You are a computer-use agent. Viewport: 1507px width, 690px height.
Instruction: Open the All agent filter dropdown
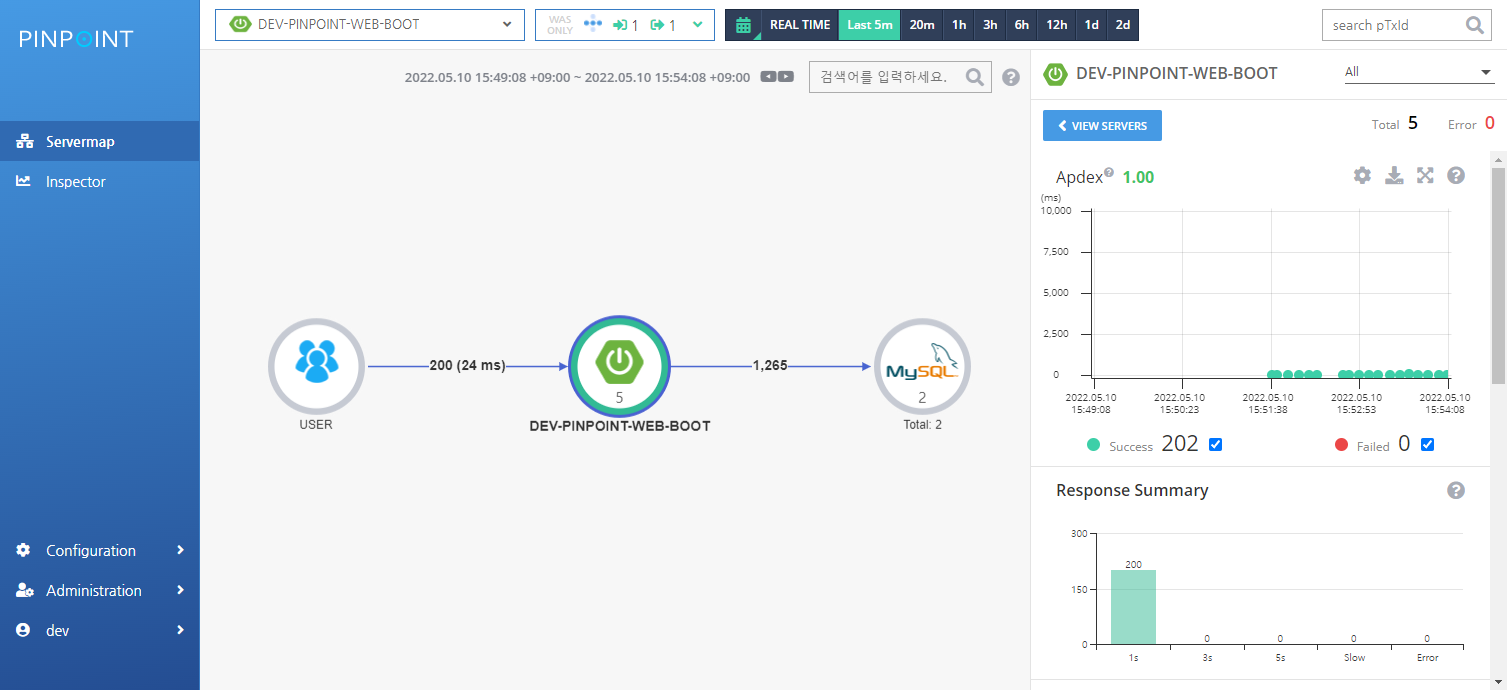coord(1418,72)
